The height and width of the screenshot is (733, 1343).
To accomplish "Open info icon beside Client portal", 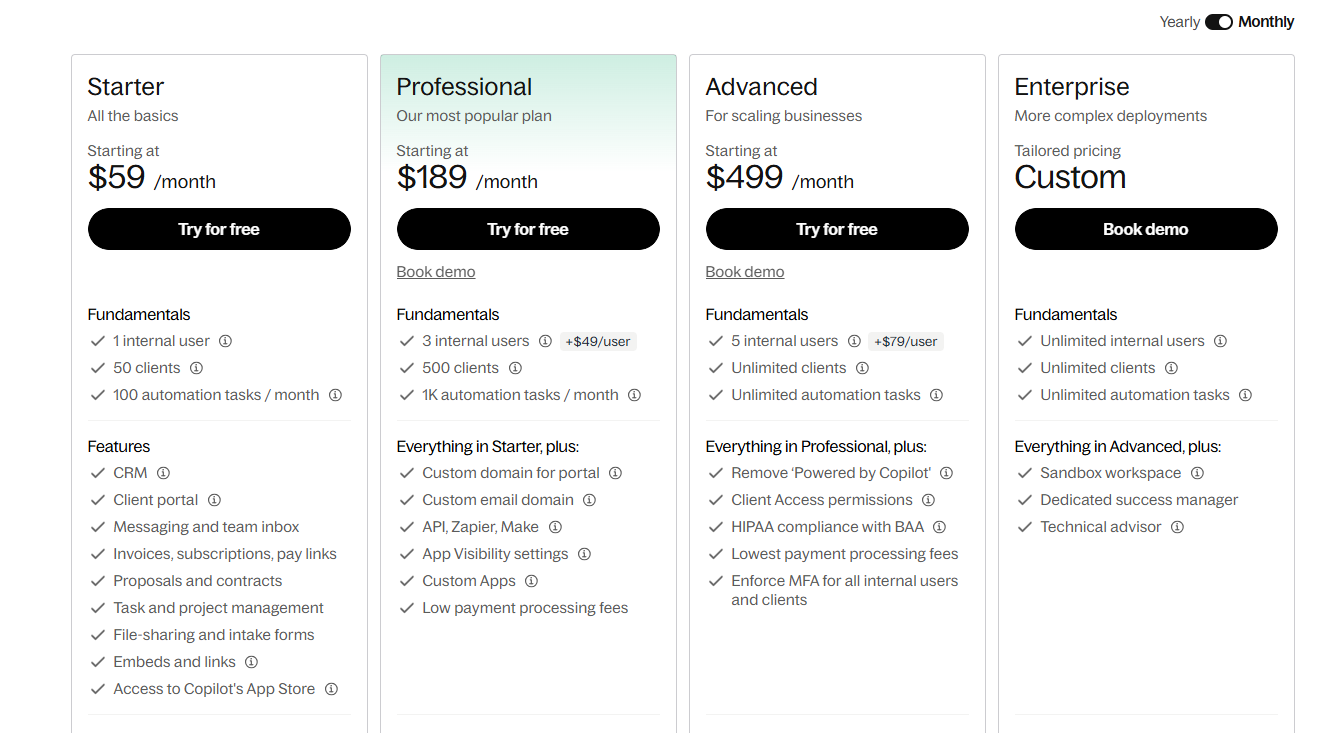I will click(x=214, y=500).
